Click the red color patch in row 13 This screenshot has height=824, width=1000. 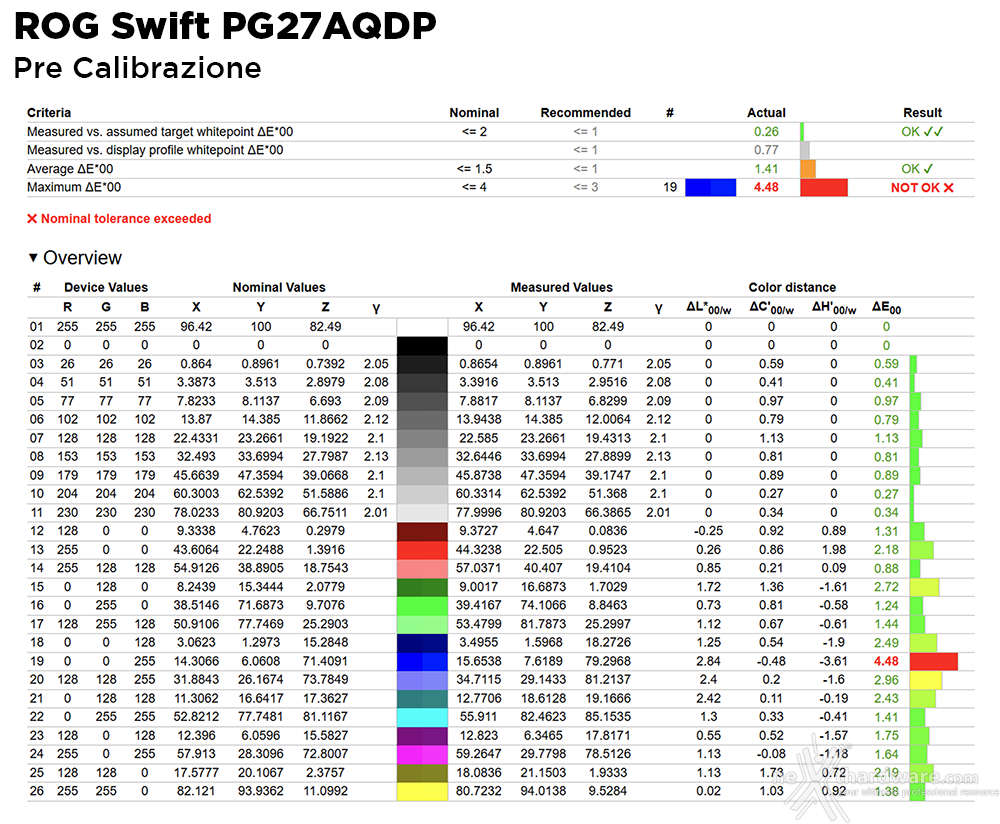422,550
